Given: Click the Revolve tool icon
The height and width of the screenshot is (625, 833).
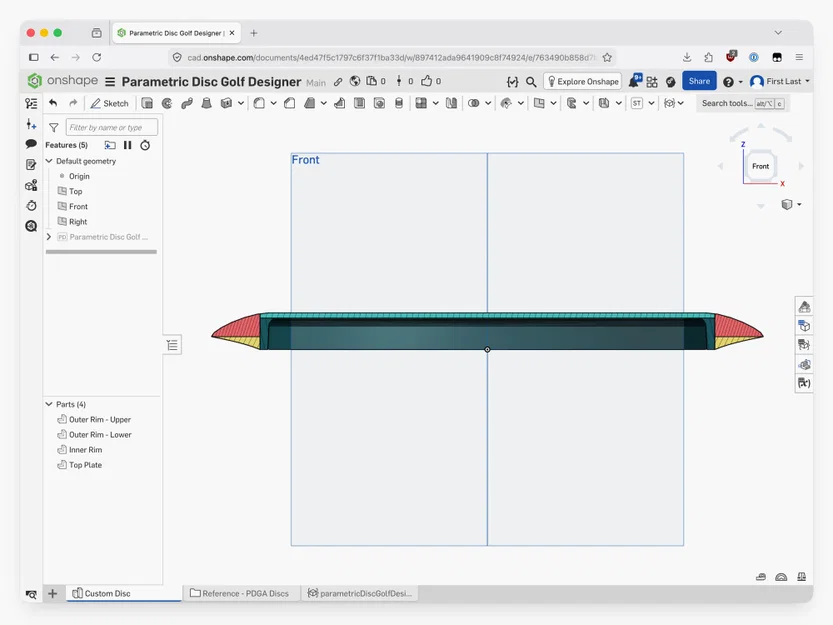Looking at the screenshot, I should (167, 103).
